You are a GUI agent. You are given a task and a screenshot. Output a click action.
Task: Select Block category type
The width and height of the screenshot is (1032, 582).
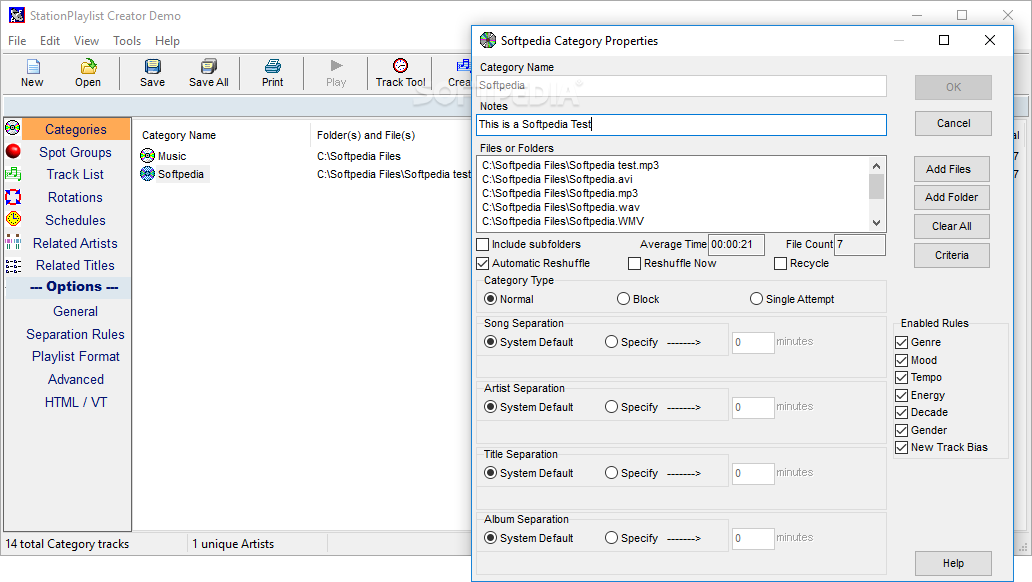tap(623, 299)
